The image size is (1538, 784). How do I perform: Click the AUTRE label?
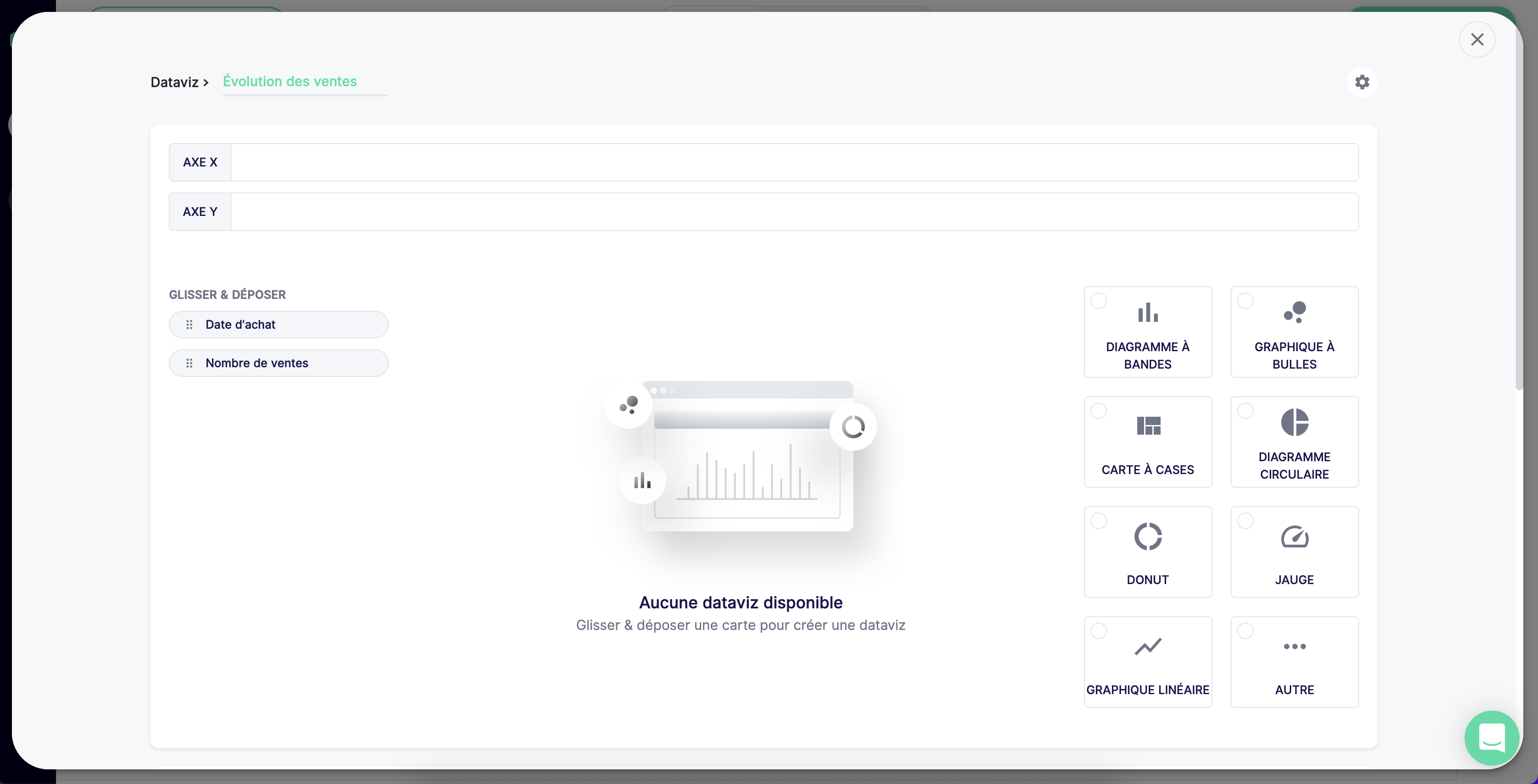tap(1295, 690)
